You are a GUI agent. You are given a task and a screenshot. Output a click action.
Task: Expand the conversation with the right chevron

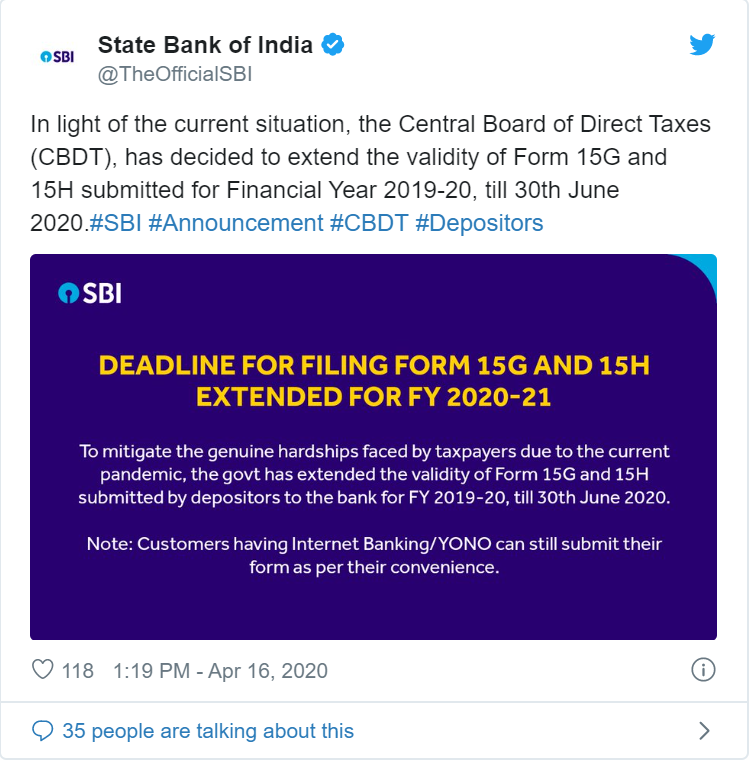click(x=704, y=731)
